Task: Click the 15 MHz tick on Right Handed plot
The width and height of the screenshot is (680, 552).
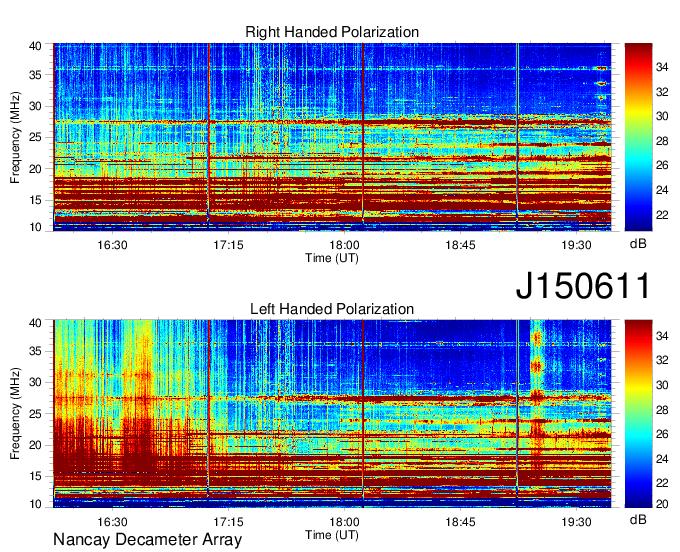Action: tap(35, 200)
